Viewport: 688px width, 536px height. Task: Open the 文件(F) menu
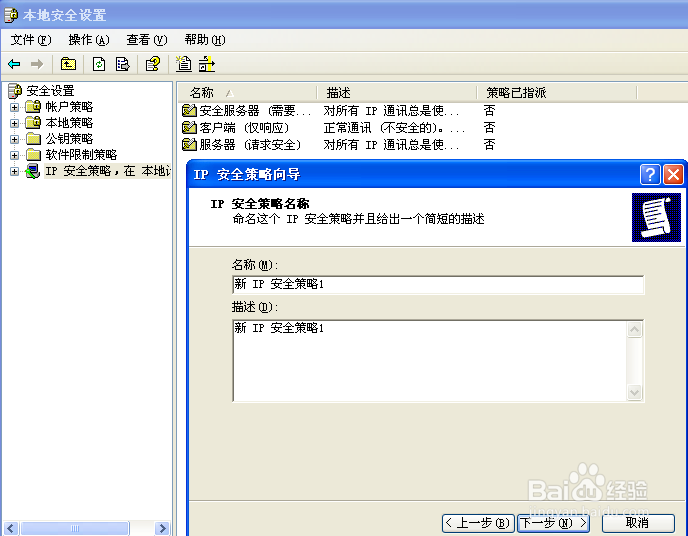pyautogui.click(x=31, y=40)
